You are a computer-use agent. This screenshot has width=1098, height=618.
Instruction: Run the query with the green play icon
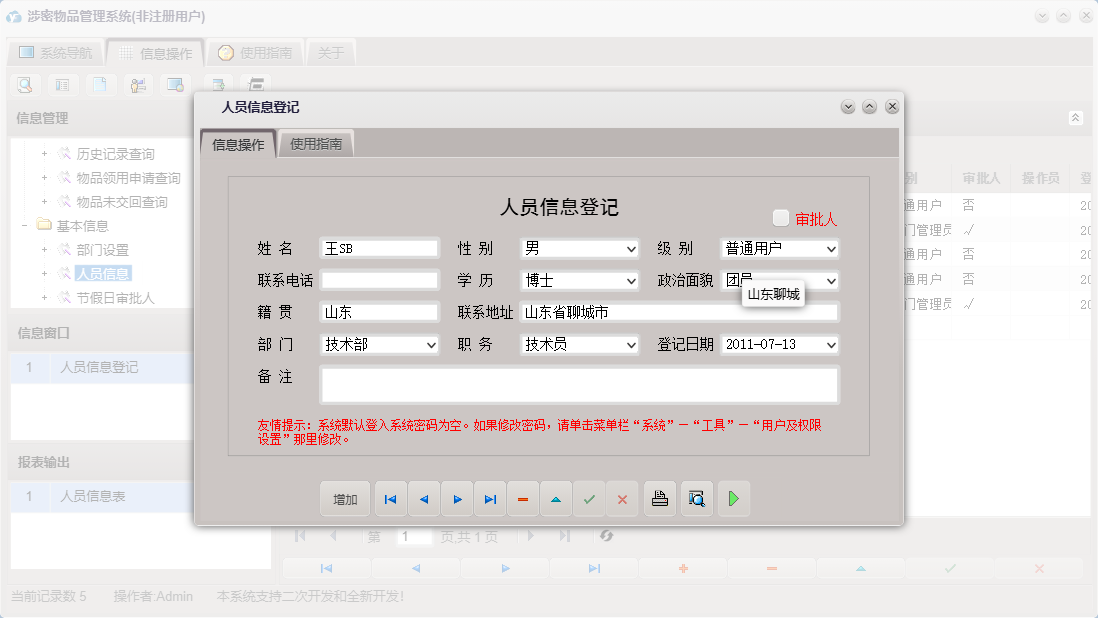coord(733,499)
